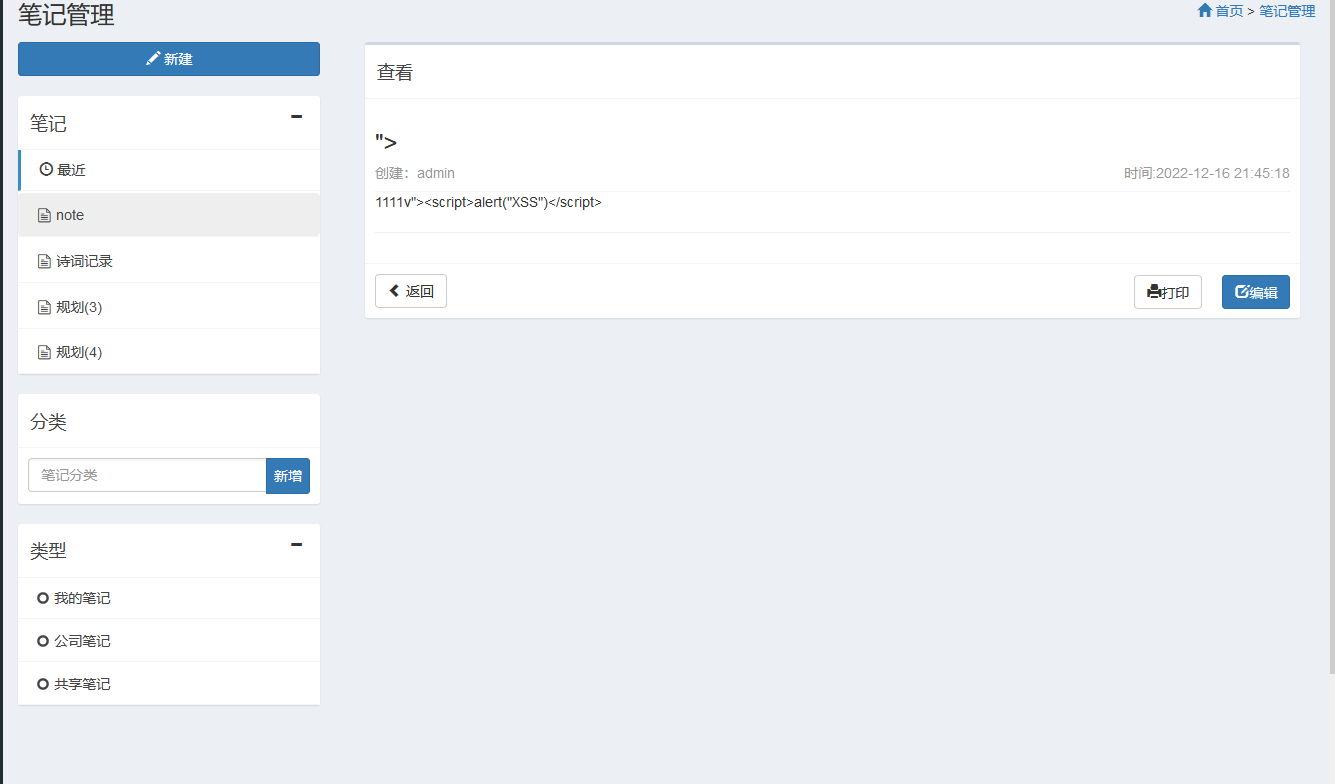This screenshot has height=784, width=1335.
Task: Click the pencil icon on 新建 button
Action: pyautogui.click(x=153, y=59)
